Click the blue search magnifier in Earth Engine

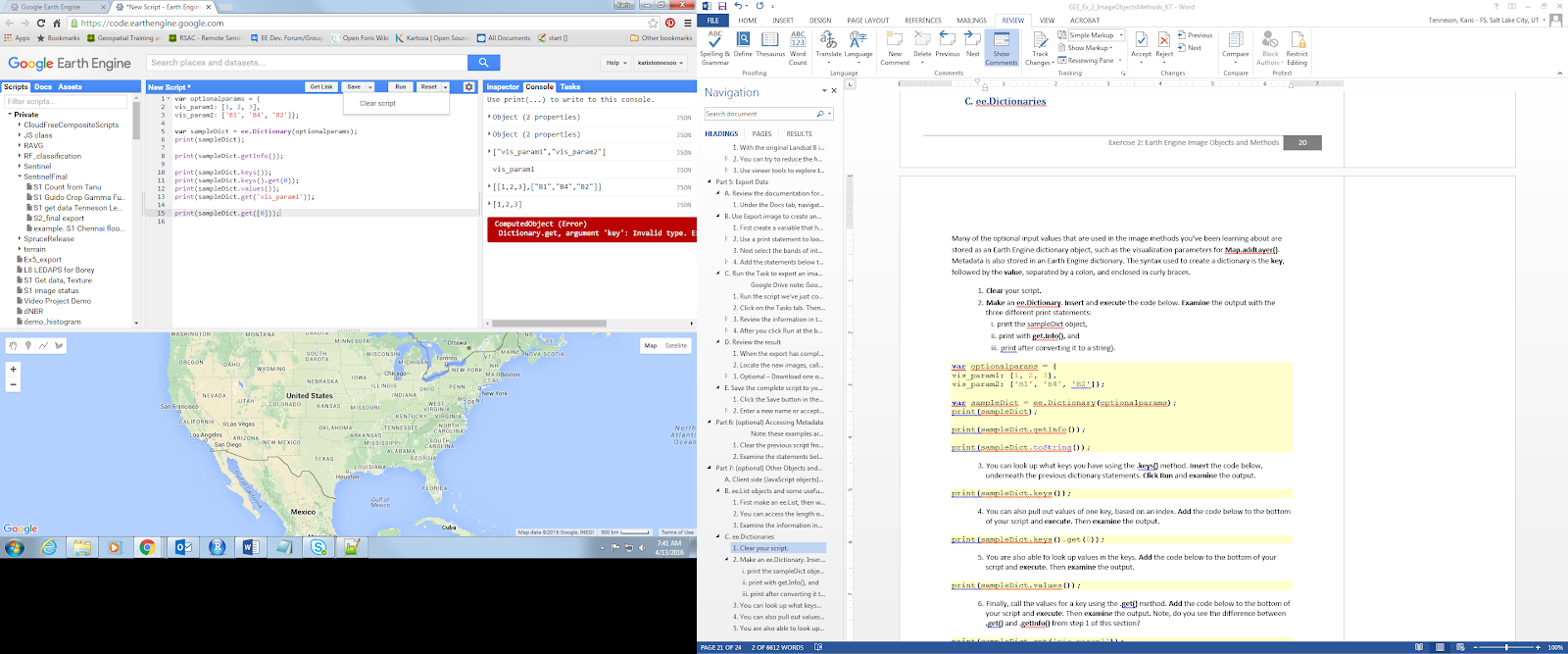[x=483, y=63]
